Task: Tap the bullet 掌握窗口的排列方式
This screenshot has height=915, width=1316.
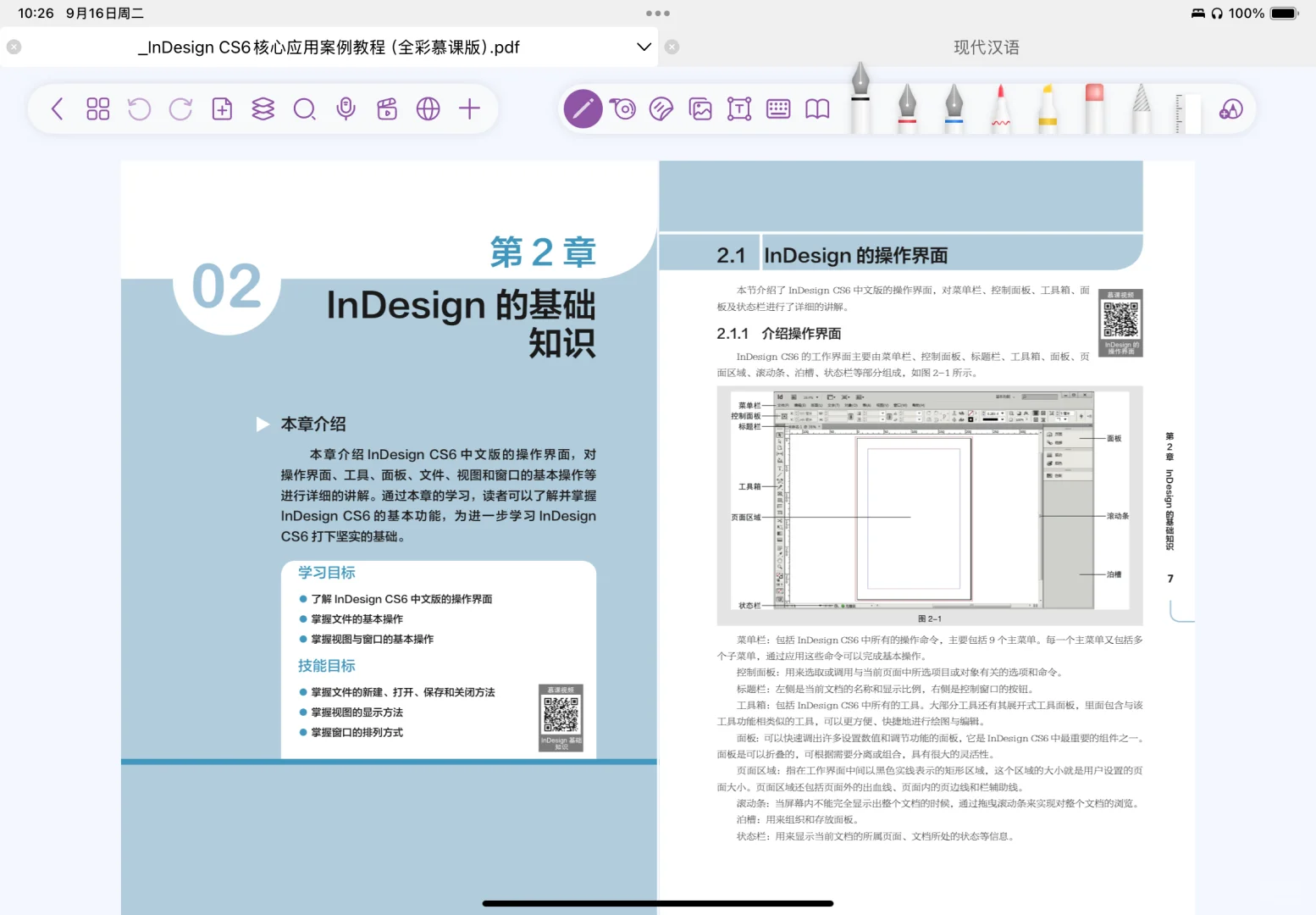Action: [x=357, y=733]
